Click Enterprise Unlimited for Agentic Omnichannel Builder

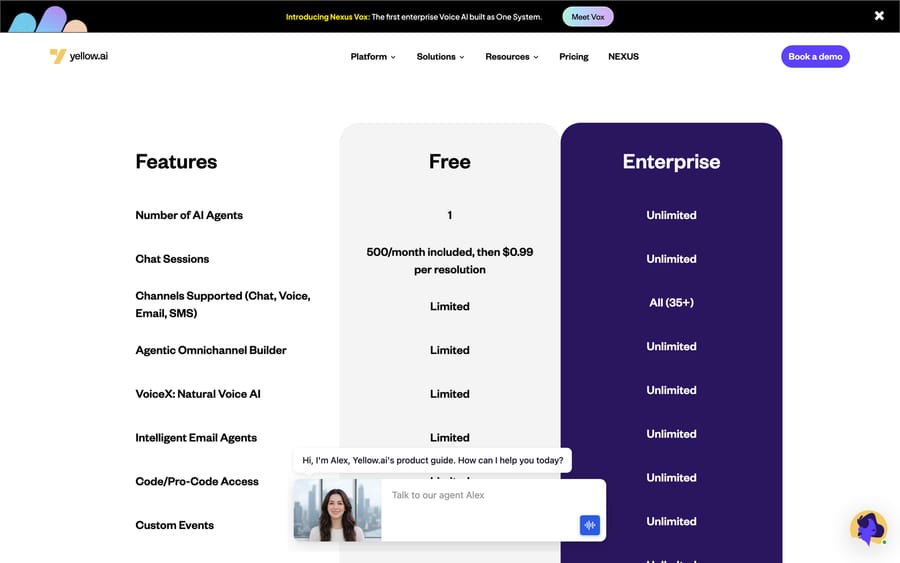coord(671,347)
